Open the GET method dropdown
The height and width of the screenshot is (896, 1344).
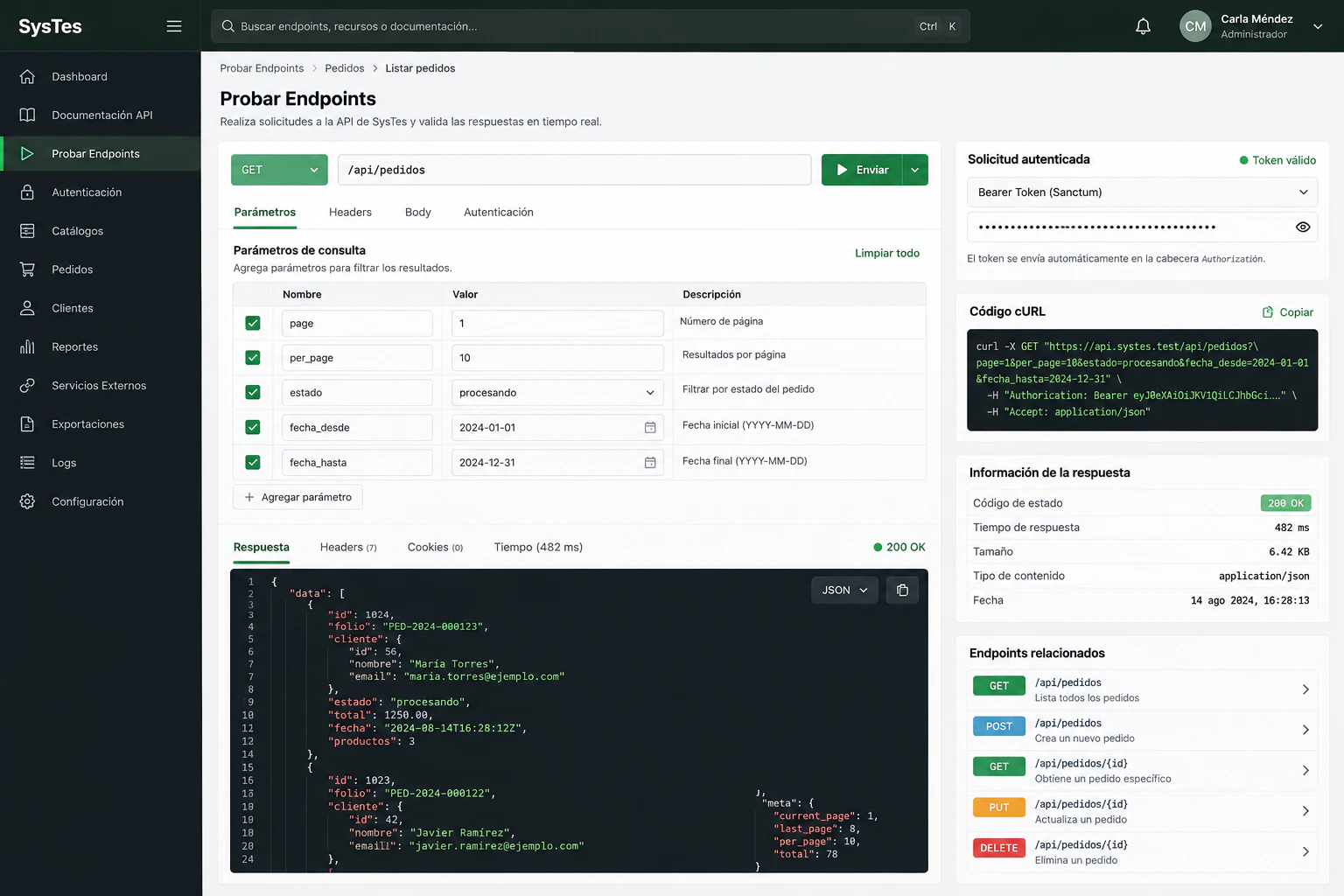pos(279,170)
